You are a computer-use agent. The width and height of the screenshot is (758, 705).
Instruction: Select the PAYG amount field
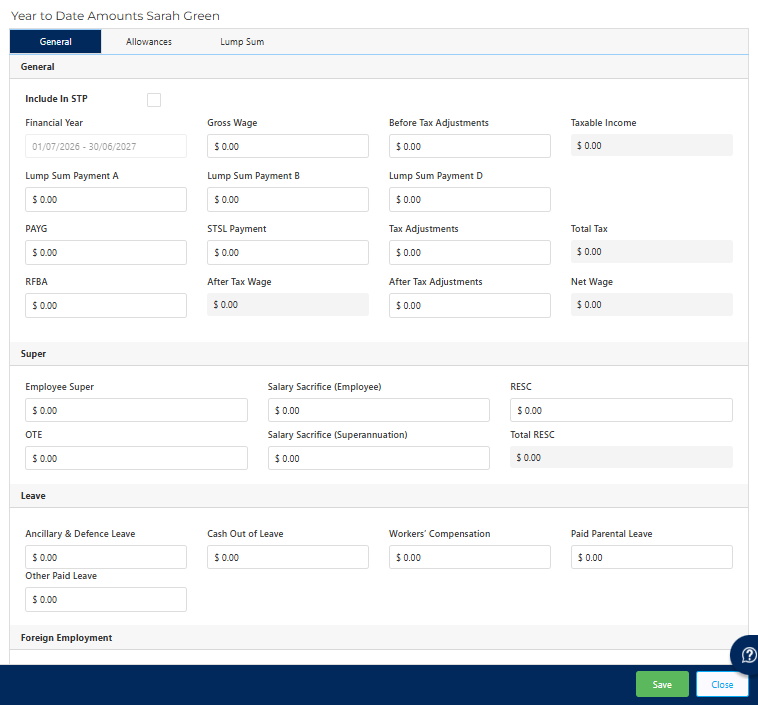pos(106,252)
